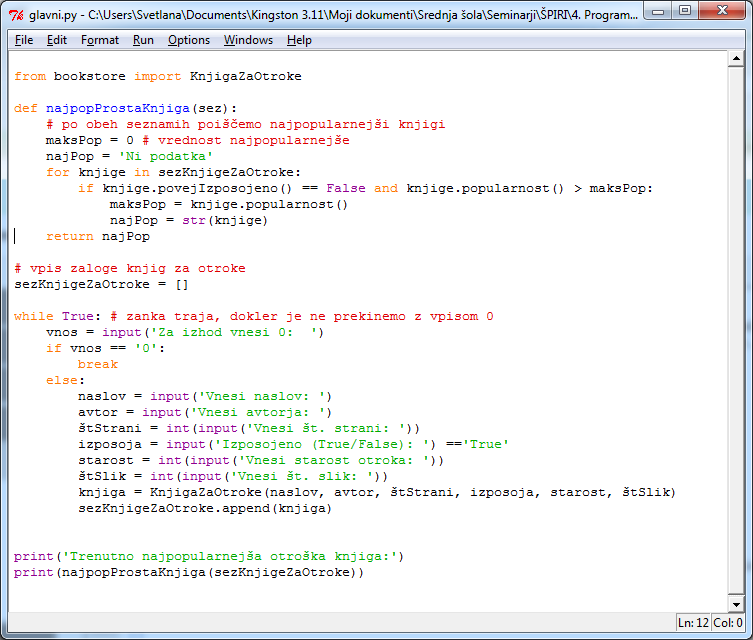Open the Help menu

point(299,40)
